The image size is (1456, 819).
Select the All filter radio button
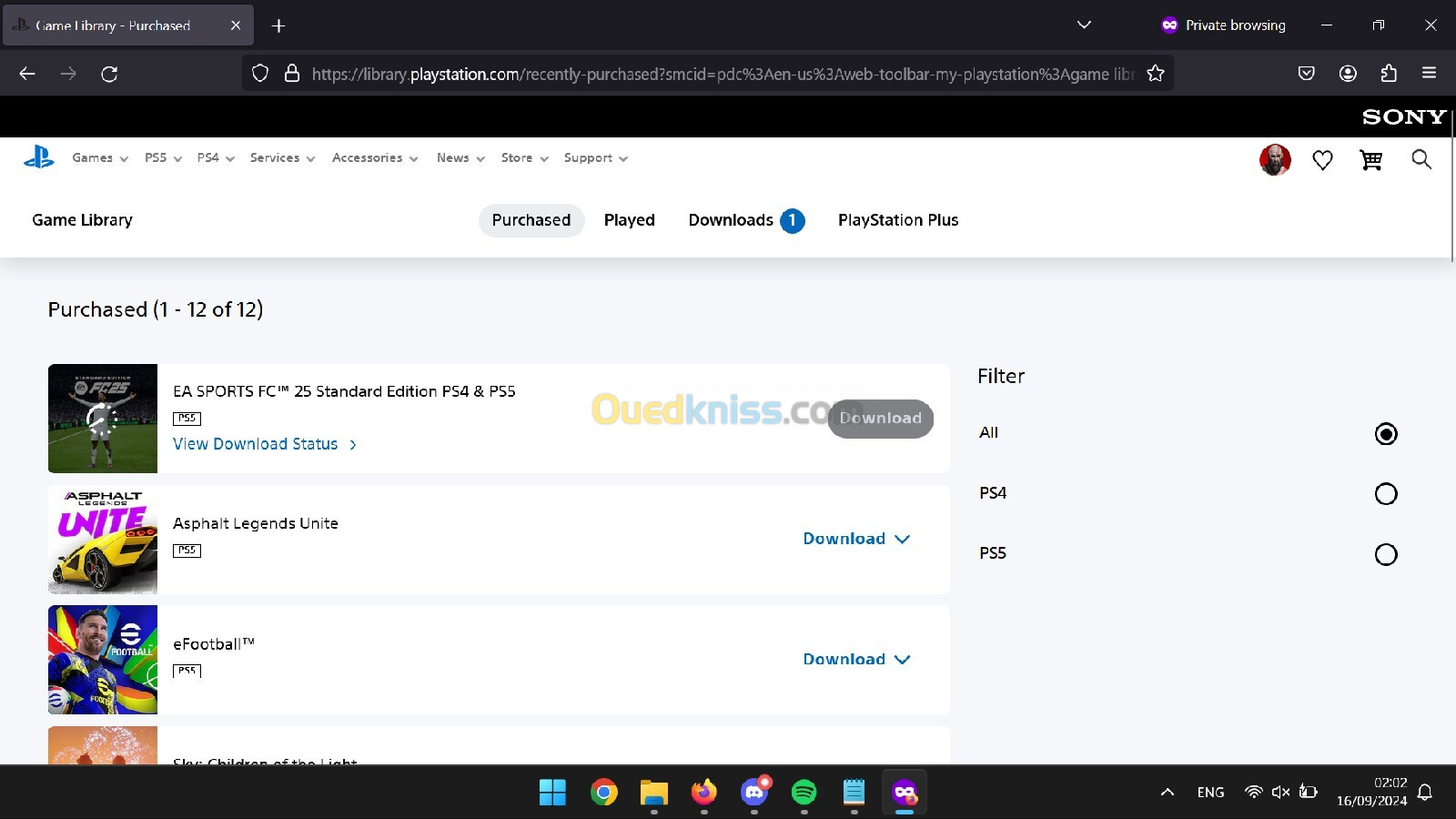[1386, 434]
